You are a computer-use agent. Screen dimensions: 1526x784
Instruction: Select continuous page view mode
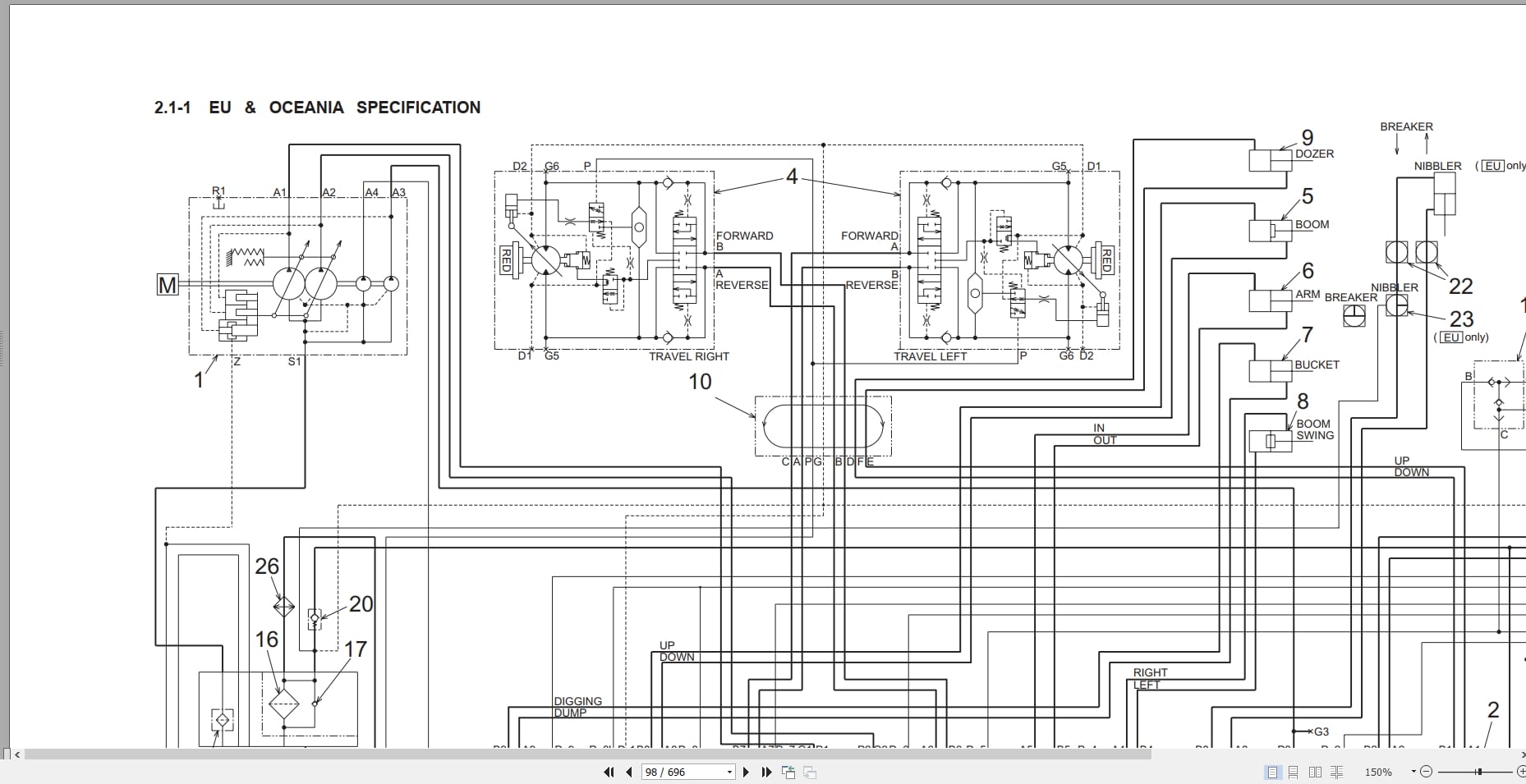point(1293,772)
